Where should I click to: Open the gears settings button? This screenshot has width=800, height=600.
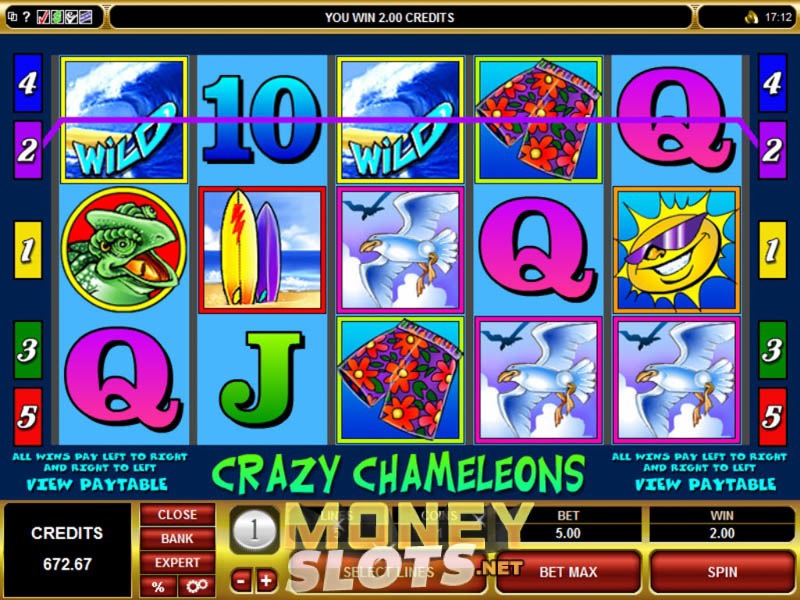tap(196, 586)
